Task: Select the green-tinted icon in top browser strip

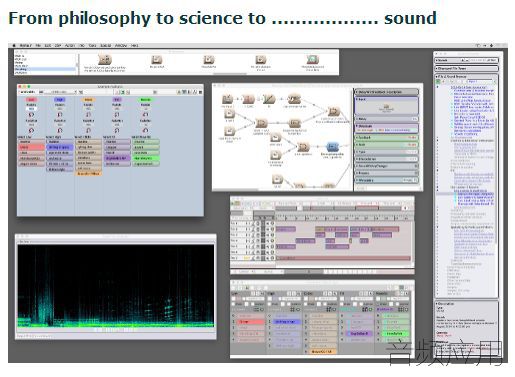Action: pos(312,60)
